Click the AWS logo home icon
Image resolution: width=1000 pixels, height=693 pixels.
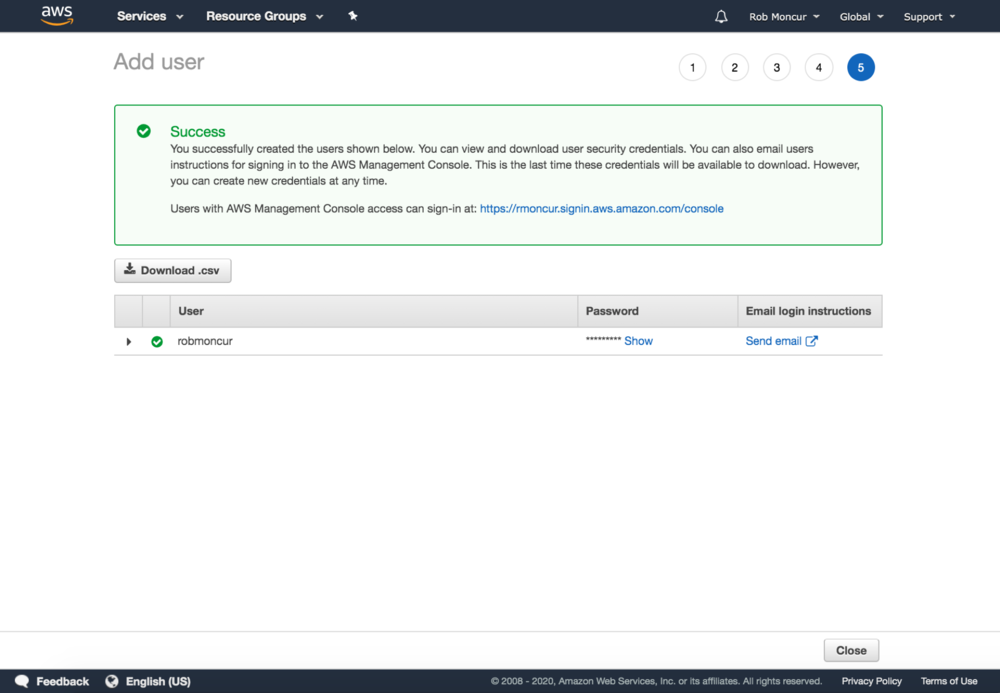57,16
